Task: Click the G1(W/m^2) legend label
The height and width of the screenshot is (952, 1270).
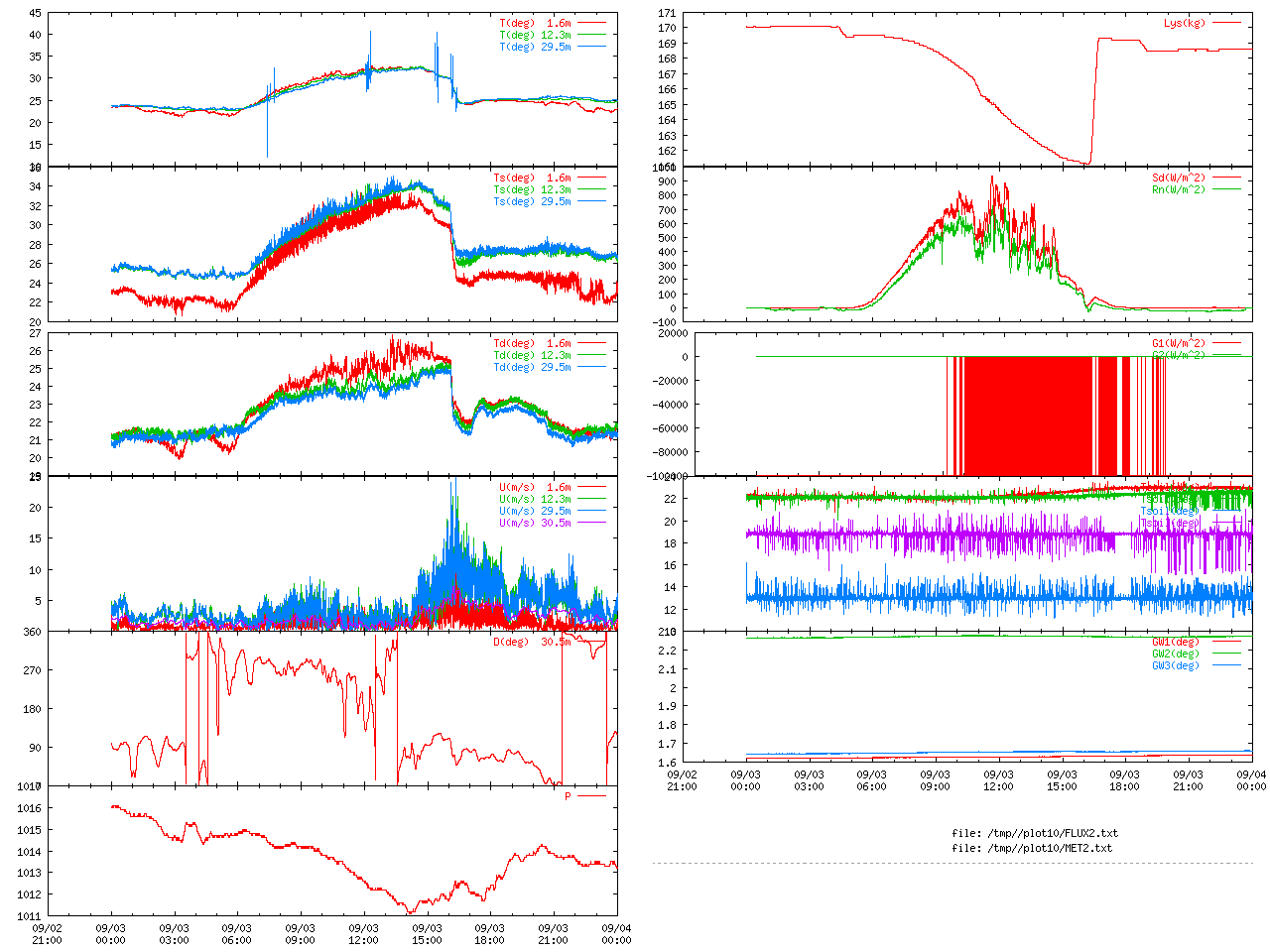Action: [1180, 343]
